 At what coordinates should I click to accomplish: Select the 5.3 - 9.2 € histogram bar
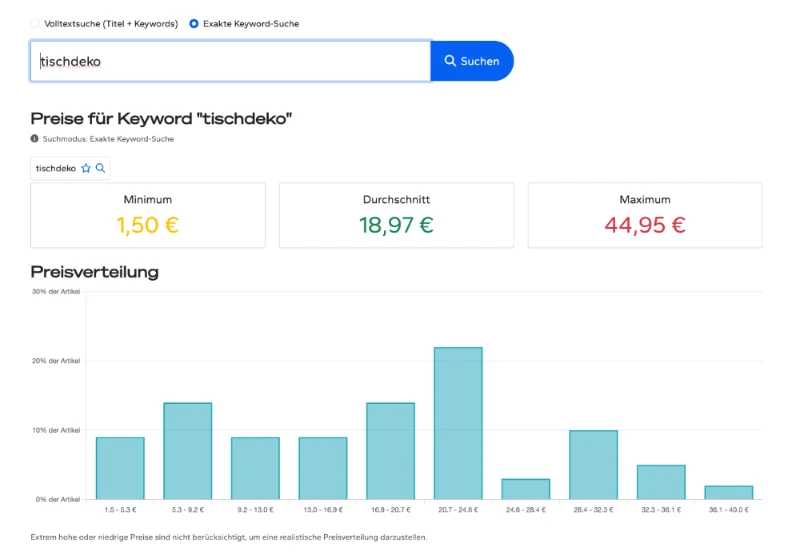pos(188,451)
